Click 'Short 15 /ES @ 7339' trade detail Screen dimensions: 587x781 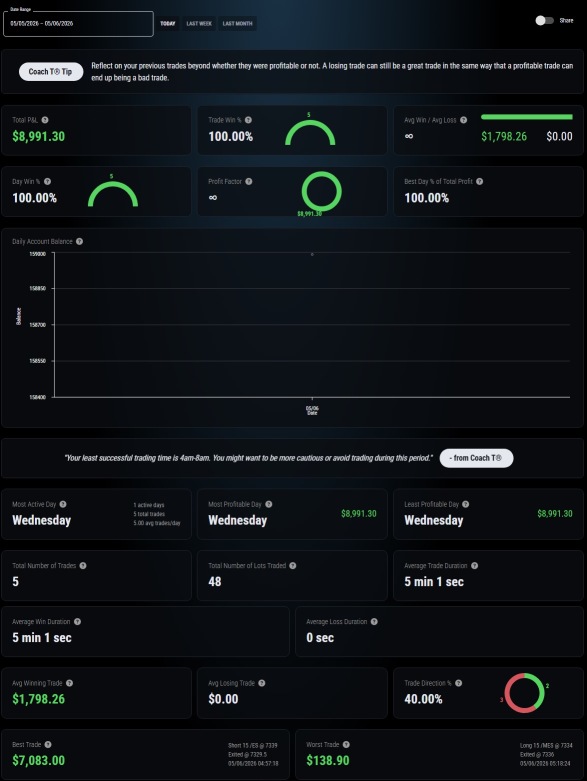coord(252,746)
